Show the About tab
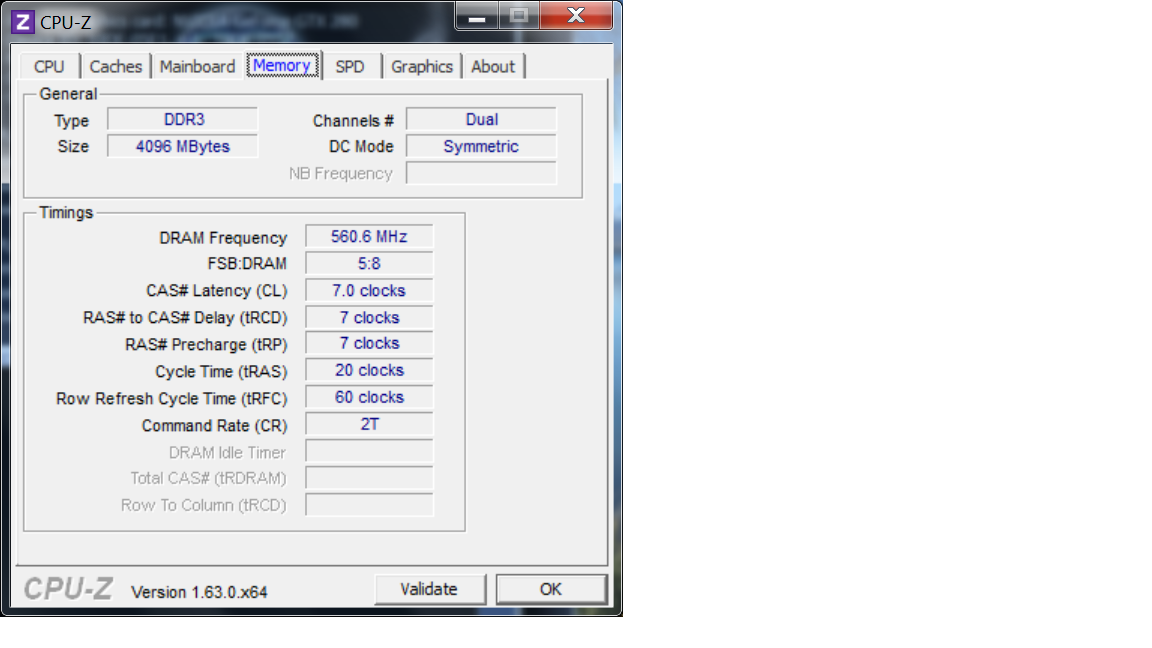This screenshot has height=648, width=1152. pos(493,66)
